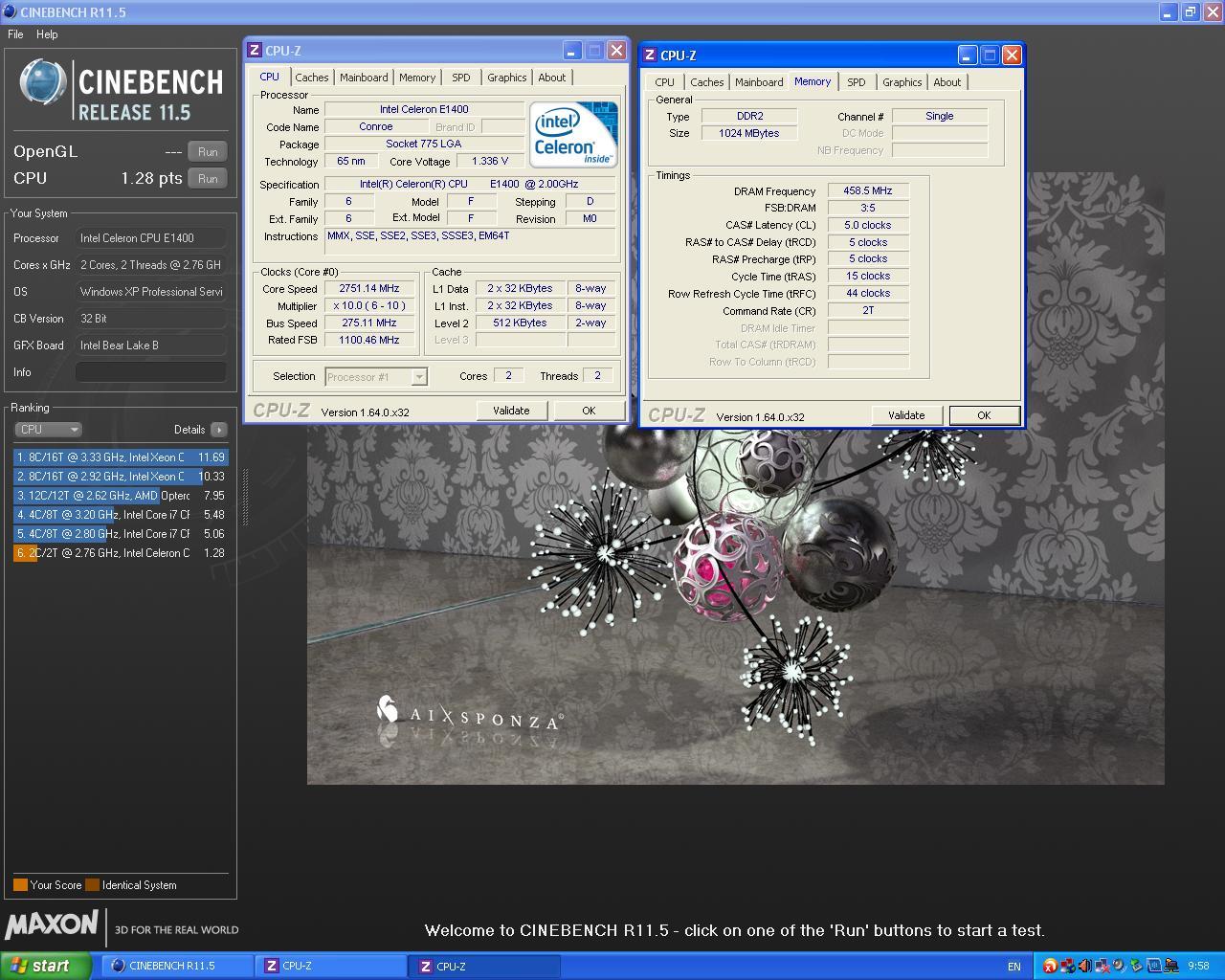Select ranking row 5: 4C/8T @ 2.80 GHz
Screen dimensions: 1225x980
tap(121, 534)
